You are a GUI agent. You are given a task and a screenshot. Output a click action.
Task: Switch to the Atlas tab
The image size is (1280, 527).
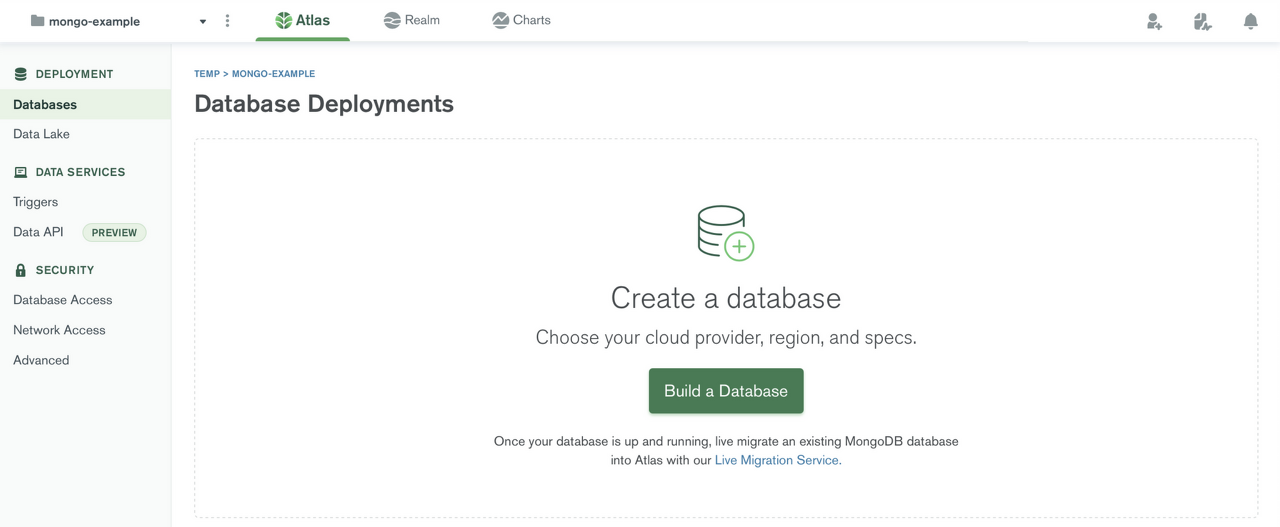point(302,20)
